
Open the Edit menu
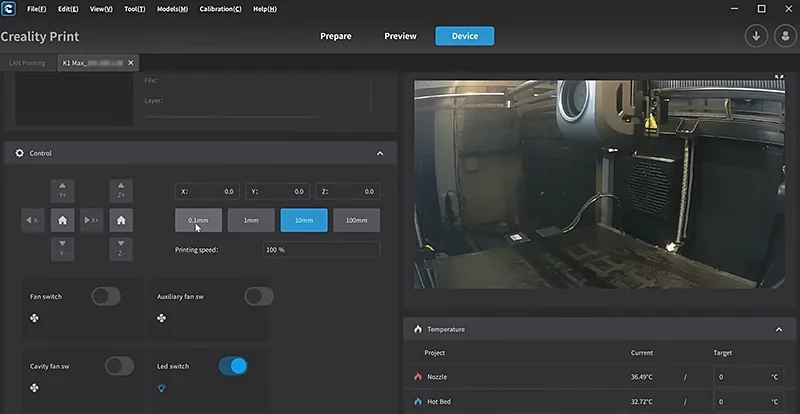point(68,9)
